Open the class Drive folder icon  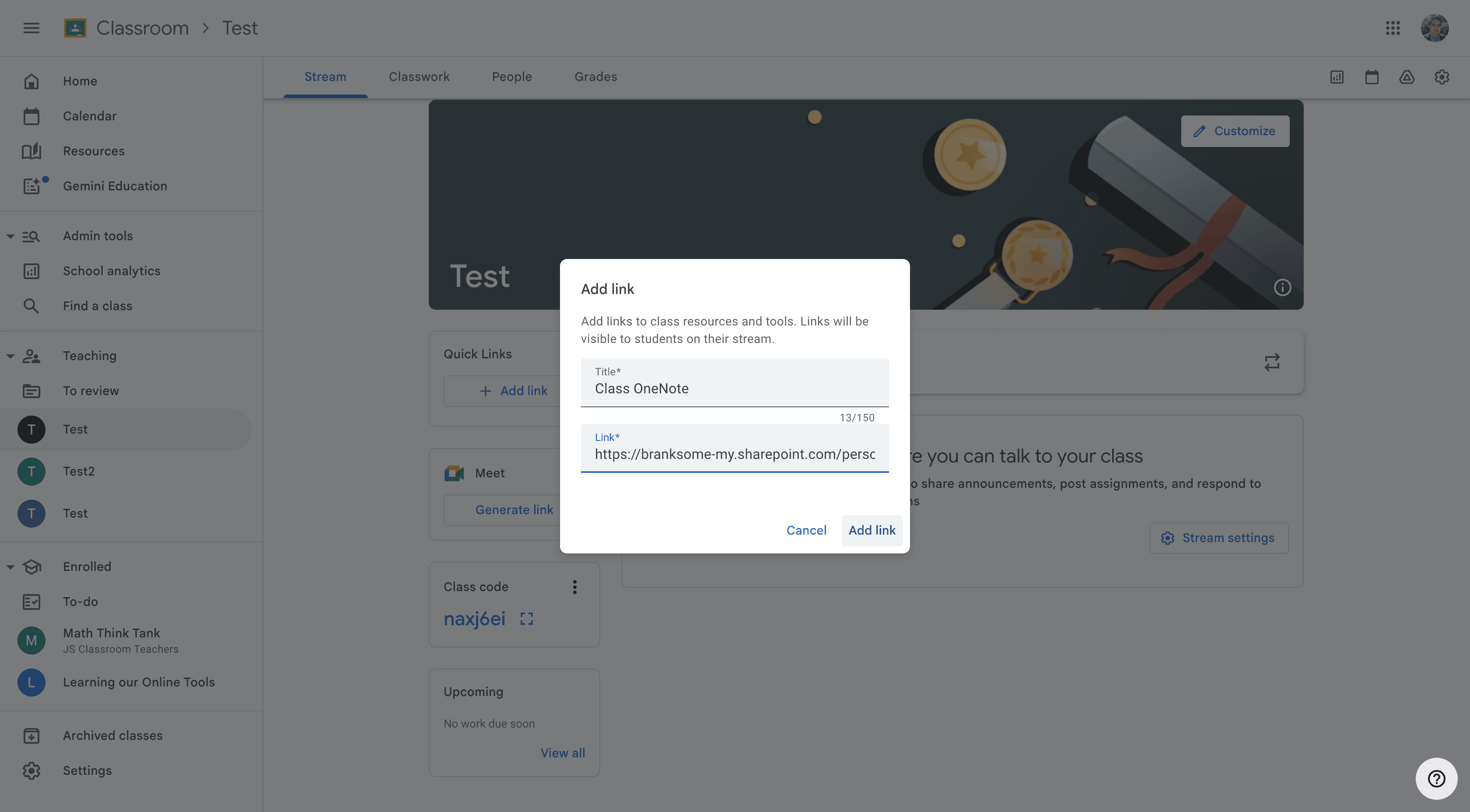point(1407,77)
